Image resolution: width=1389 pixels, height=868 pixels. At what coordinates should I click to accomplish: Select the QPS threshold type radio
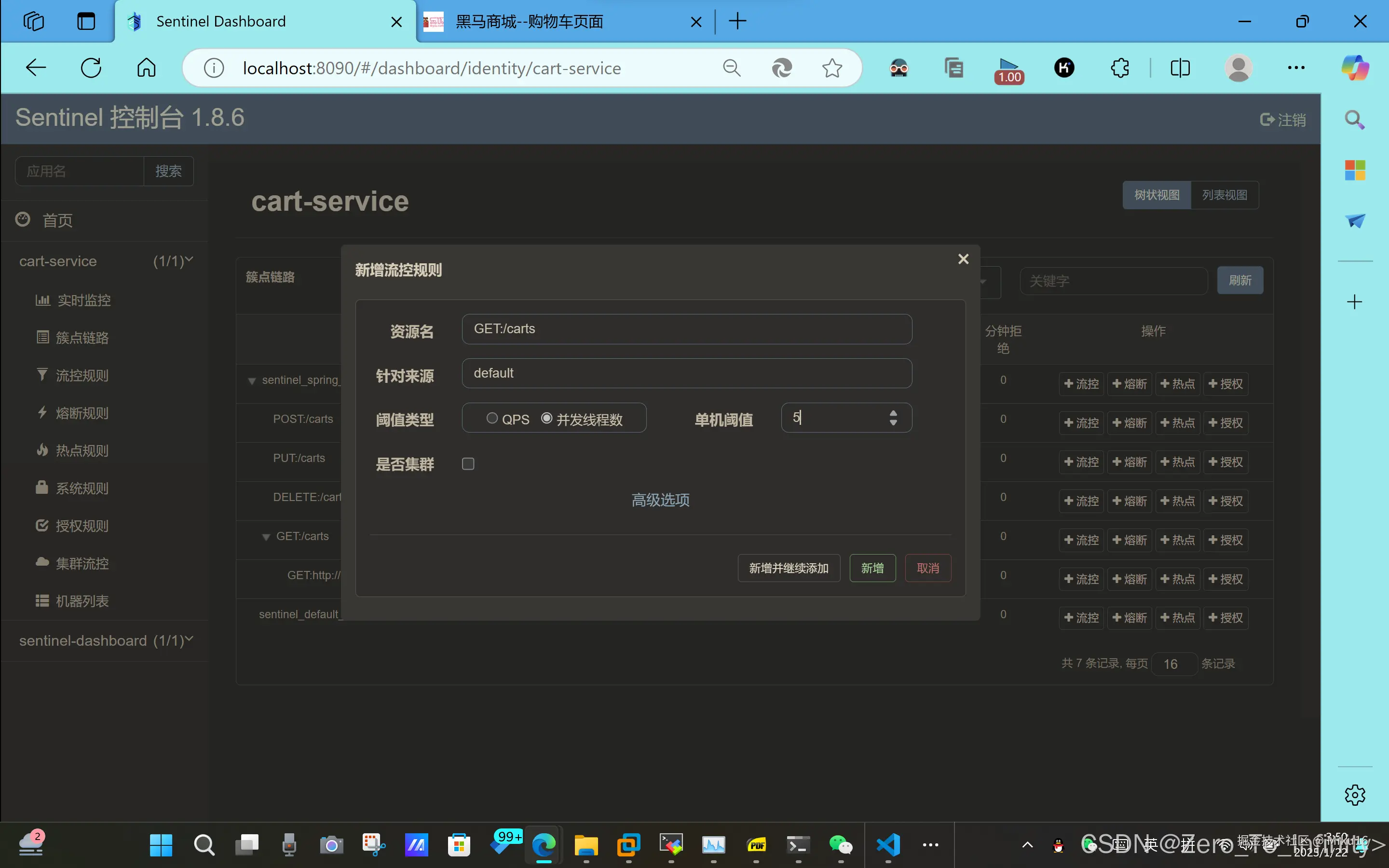[492, 418]
